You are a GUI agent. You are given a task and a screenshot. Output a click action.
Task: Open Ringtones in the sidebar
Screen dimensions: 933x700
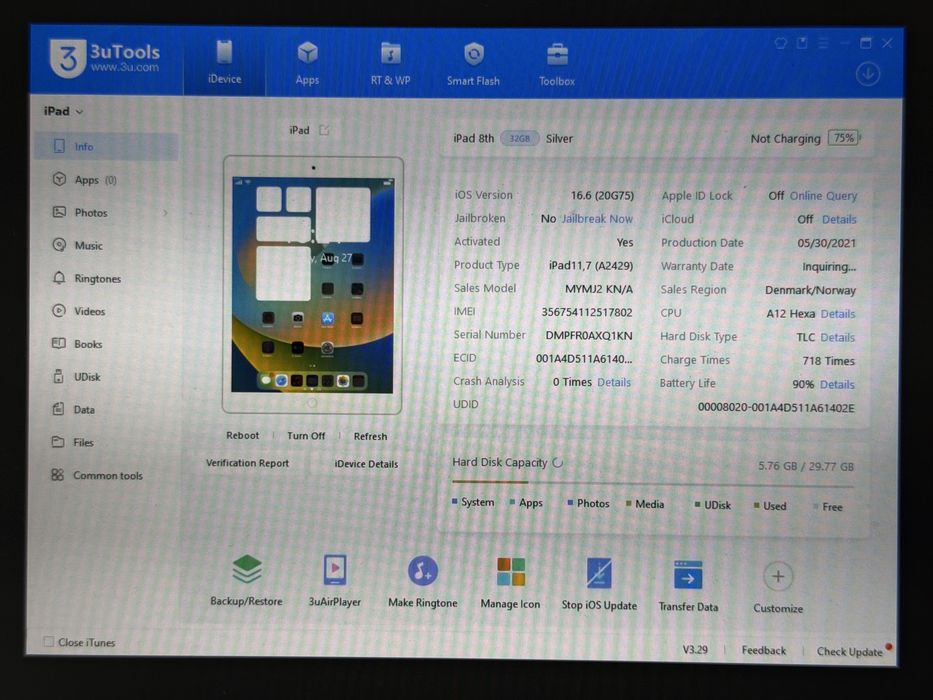pyautogui.click(x=106, y=278)
